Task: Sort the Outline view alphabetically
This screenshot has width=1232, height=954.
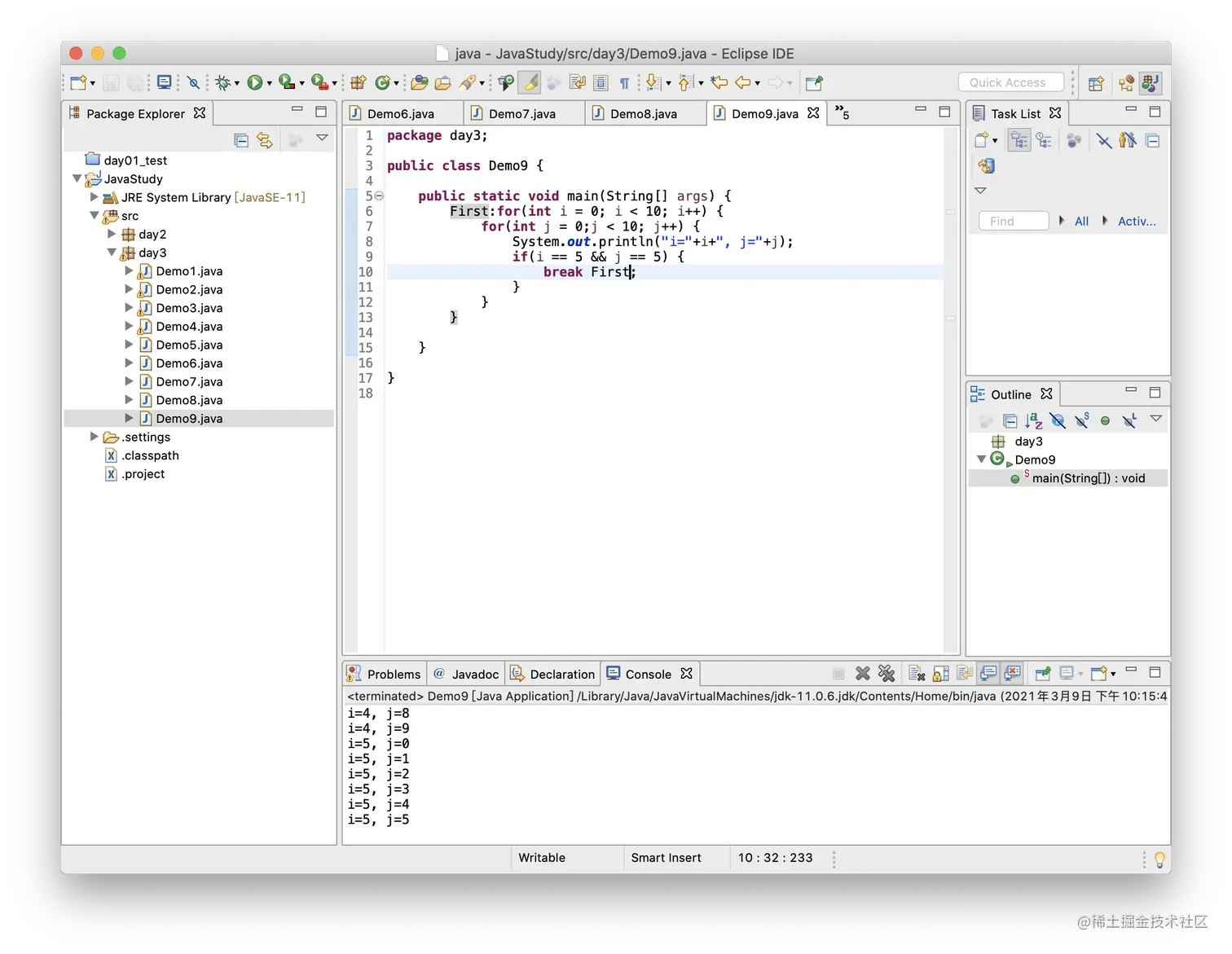Action: [1033, 420]
